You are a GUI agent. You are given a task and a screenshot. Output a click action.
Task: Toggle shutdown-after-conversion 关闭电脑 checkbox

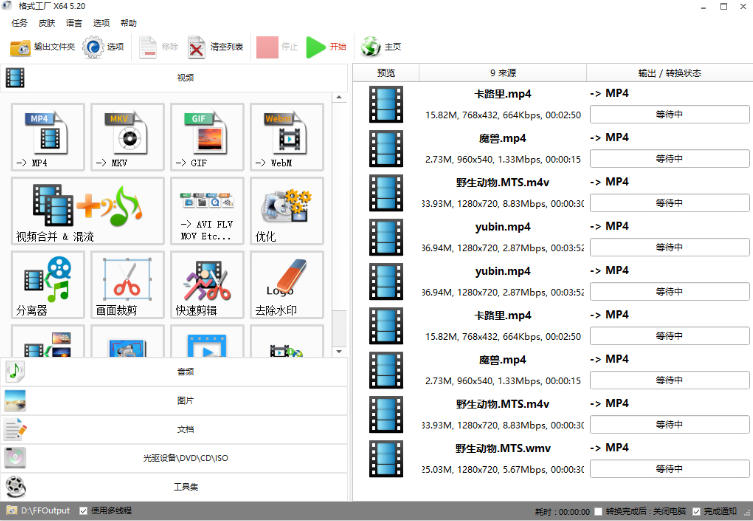coord(598,512)
